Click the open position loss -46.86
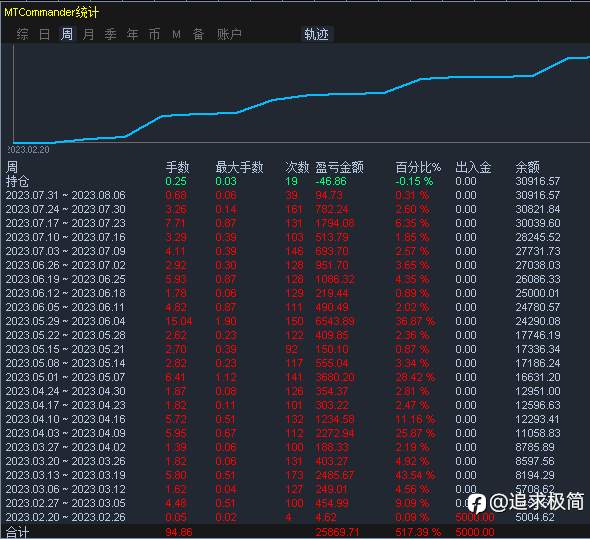The image size is (590, 539). [331, 181]
